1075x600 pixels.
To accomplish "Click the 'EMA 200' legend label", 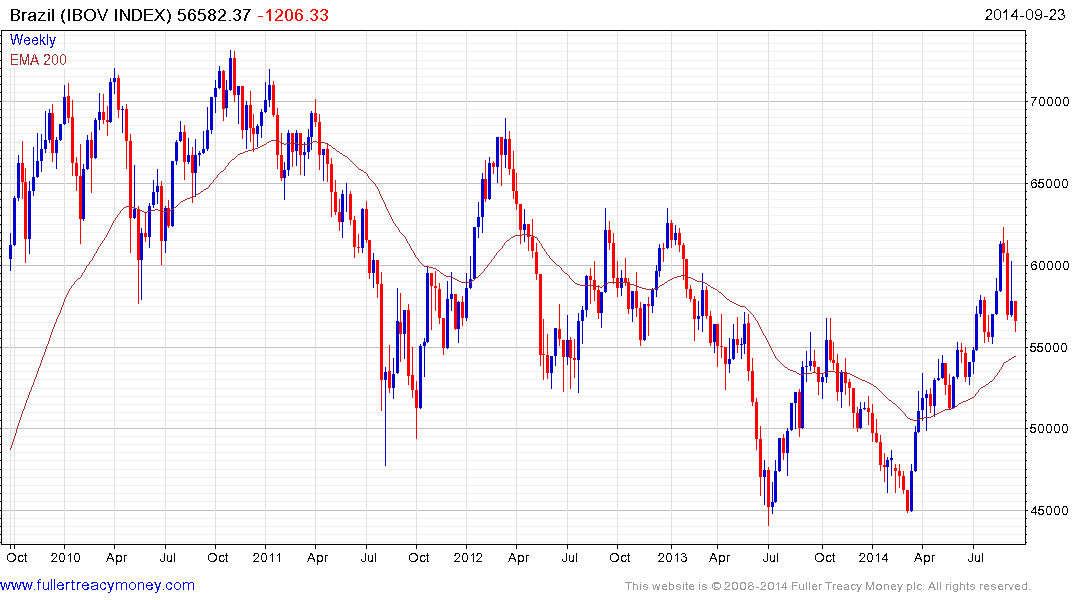I will pyautogui.click(x=38, y=60).
